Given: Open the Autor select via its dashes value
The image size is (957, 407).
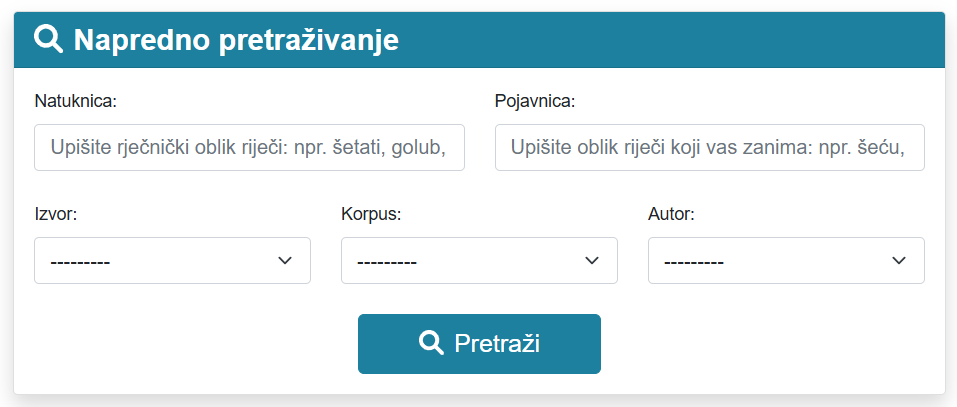Looking at the screenshot, I should pos(694,262).
